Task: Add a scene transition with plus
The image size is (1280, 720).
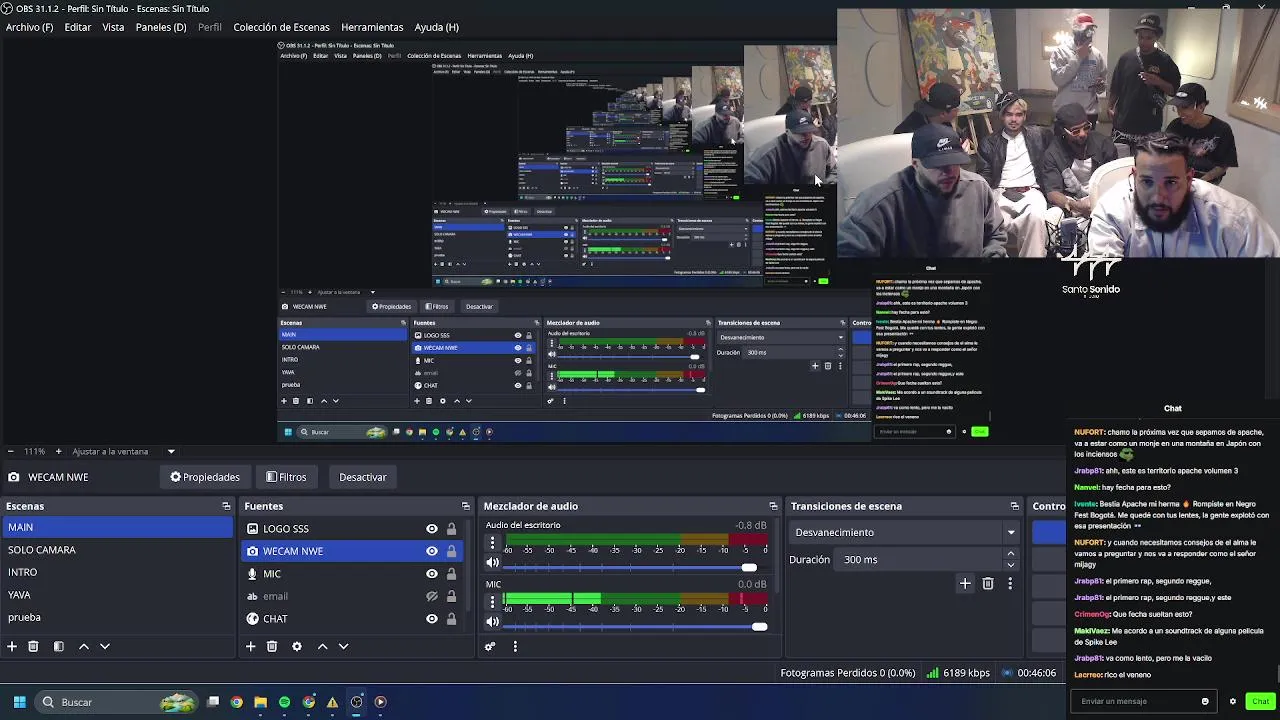Action: [x=965, y=583]
